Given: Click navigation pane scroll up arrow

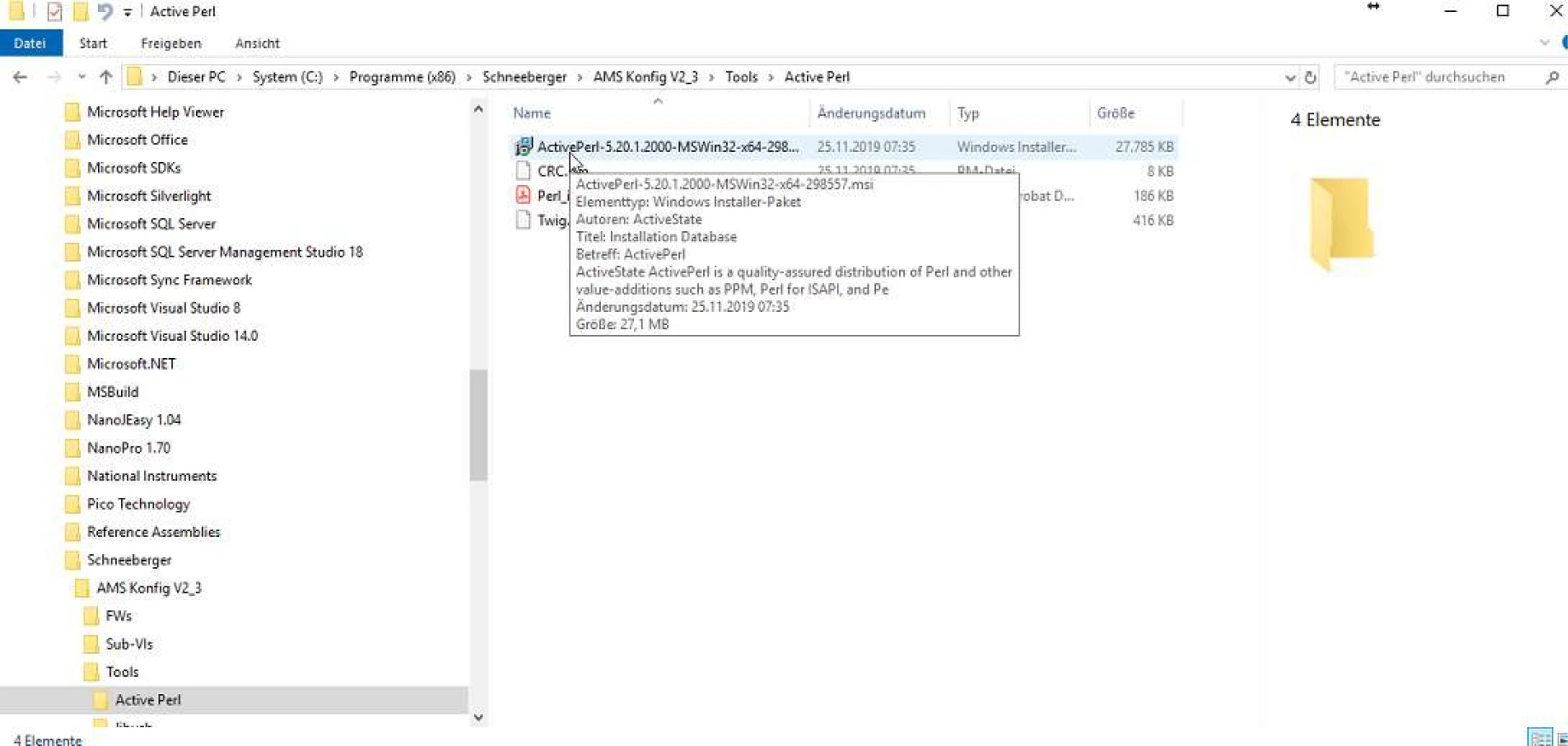Looking at the screenshot, I should 478,109.
